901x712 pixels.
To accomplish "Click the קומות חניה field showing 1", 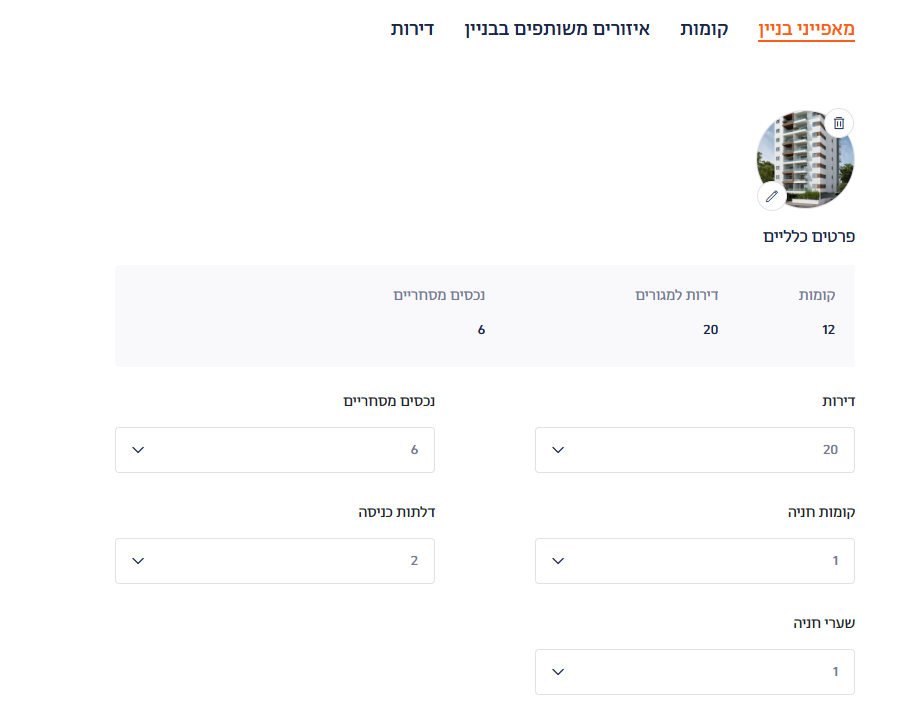I will [x=695, y=561].
